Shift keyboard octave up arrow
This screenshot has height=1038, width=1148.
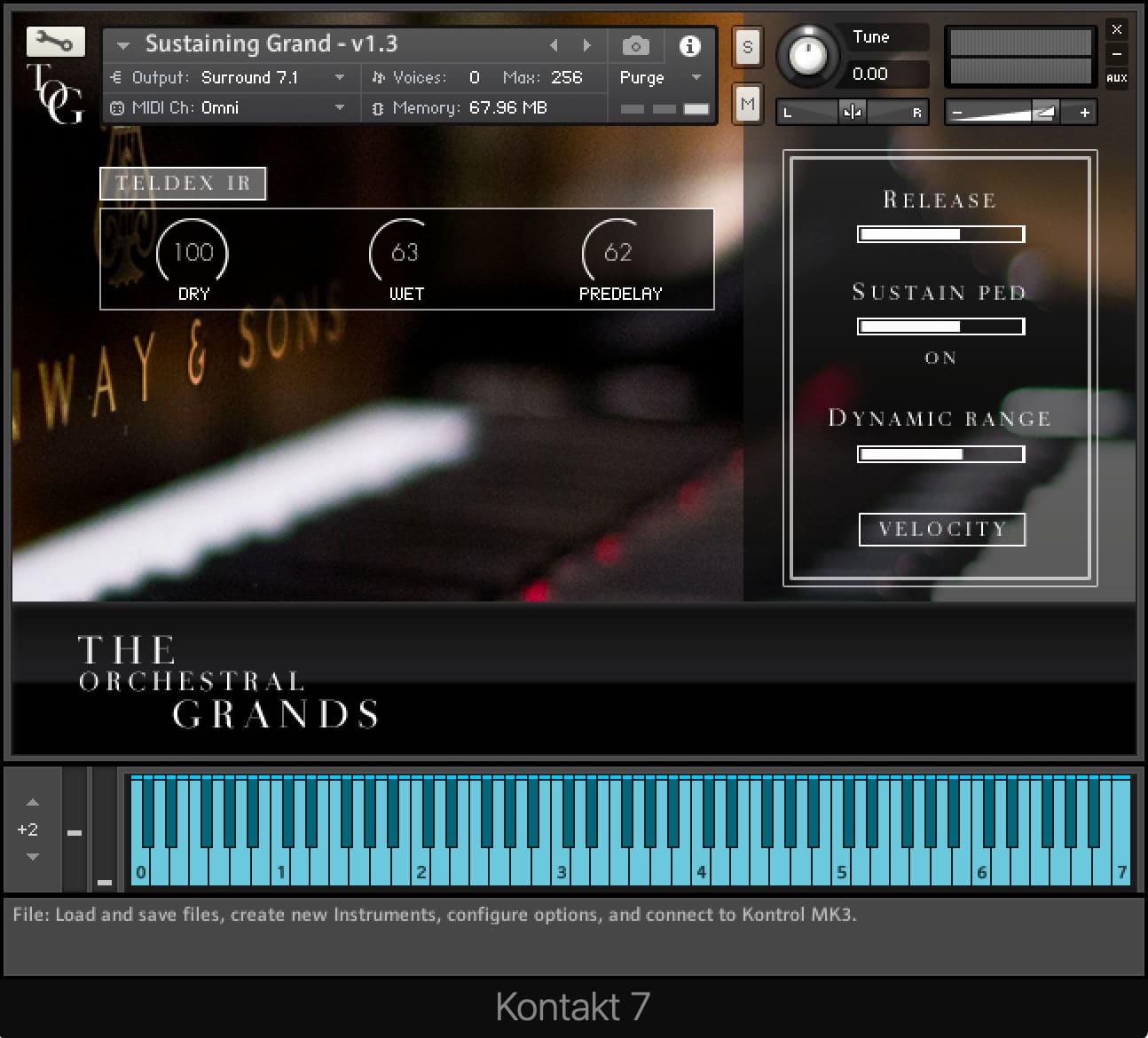click(x=33, y=802)
